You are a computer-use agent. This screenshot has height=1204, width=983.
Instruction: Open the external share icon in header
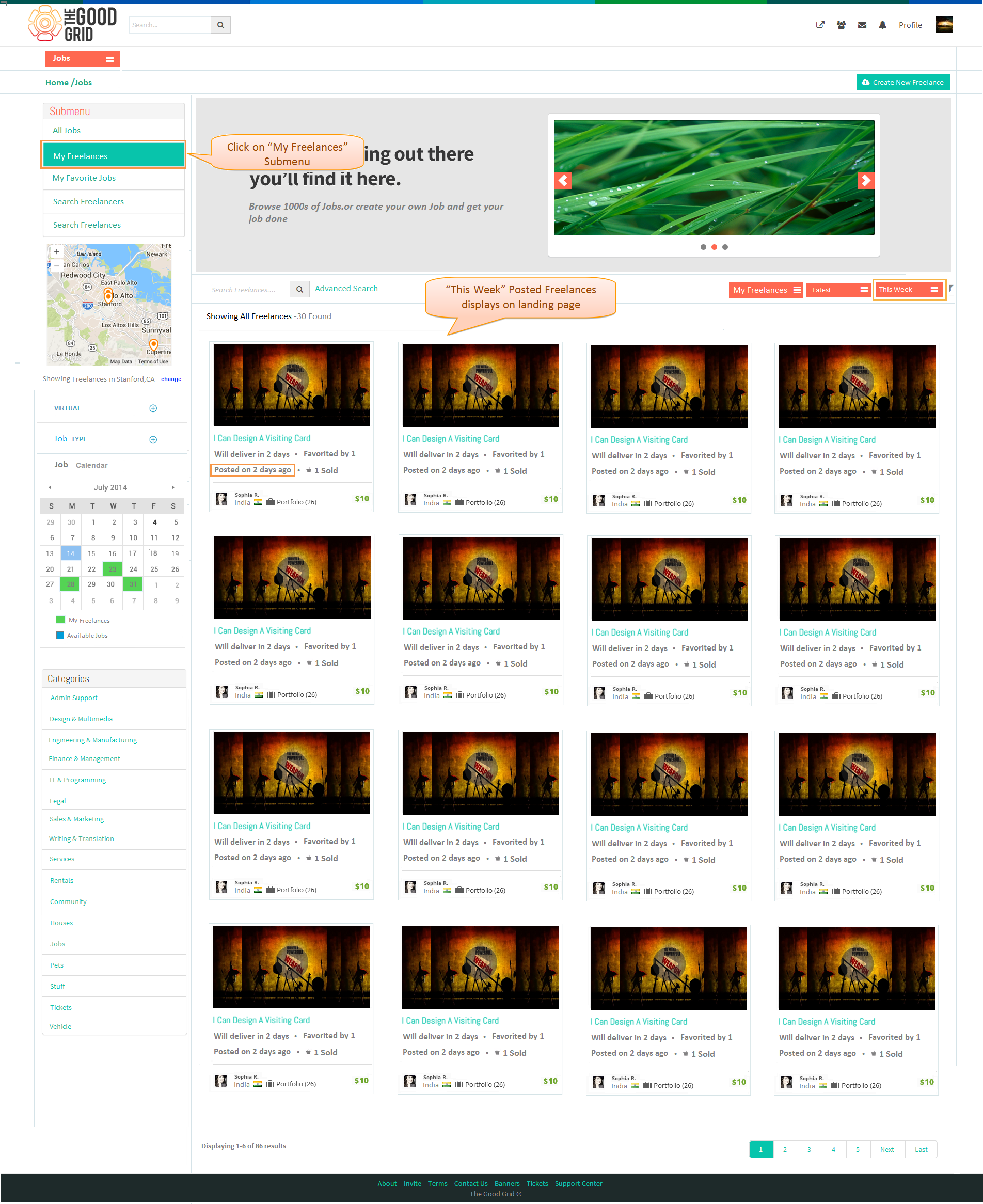click(x=819, y=25)
